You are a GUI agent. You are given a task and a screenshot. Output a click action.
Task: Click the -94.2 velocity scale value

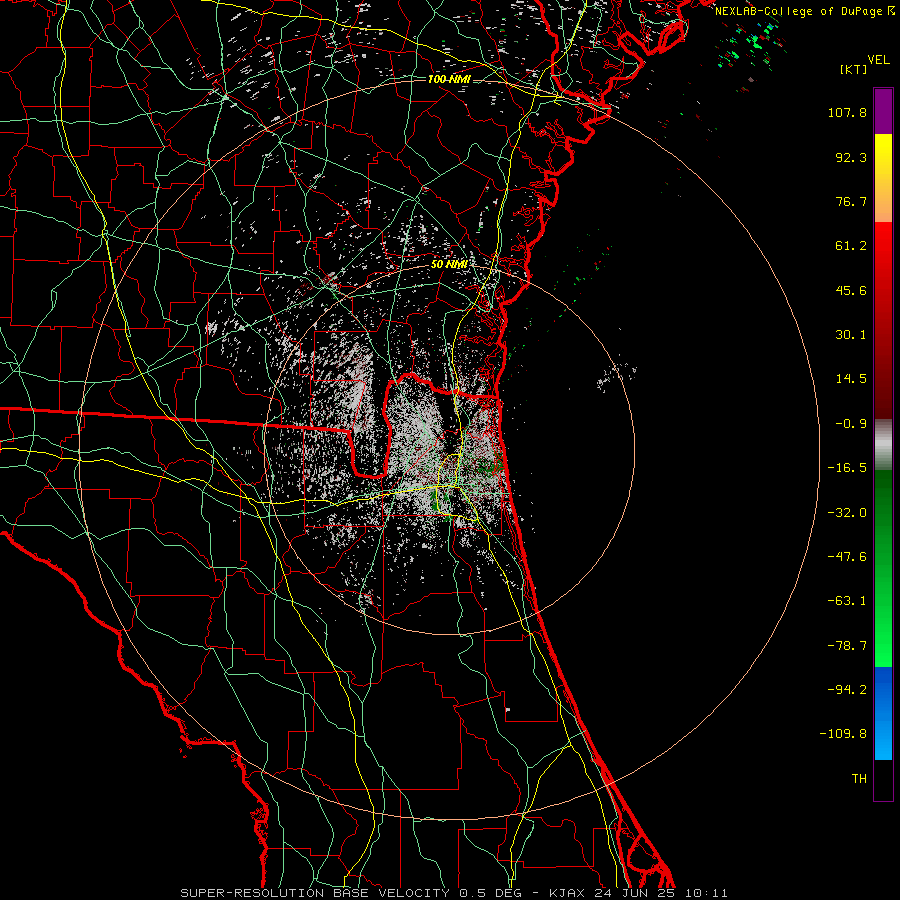click(847, 690)
